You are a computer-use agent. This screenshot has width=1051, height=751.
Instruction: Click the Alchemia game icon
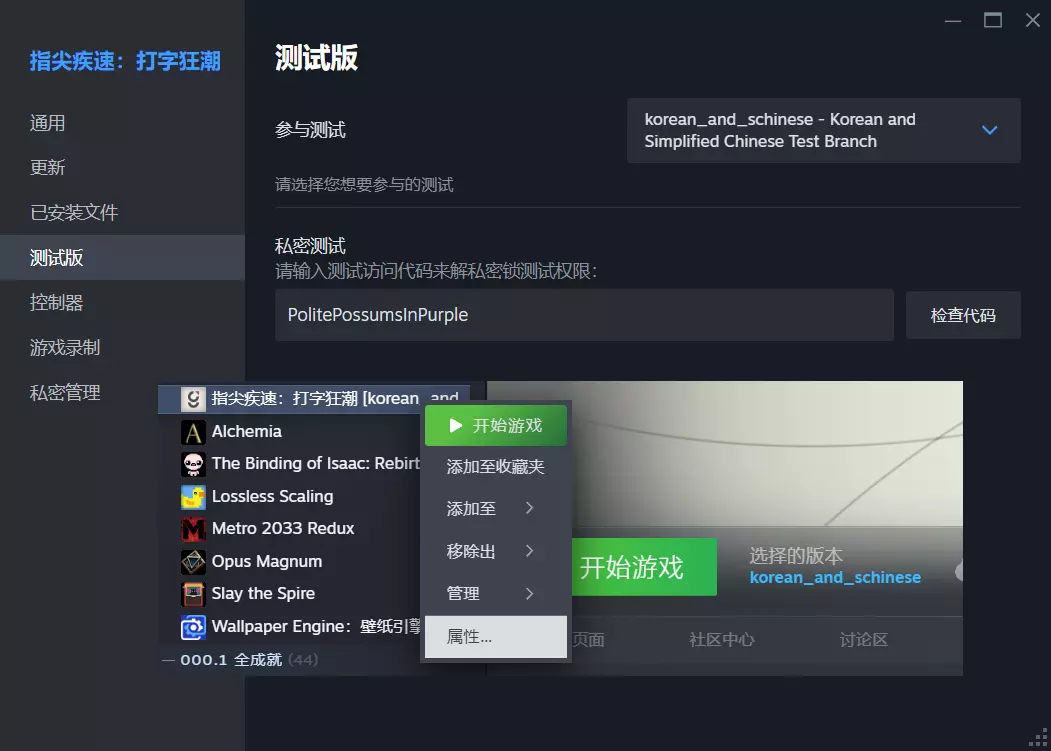(193, 432)
